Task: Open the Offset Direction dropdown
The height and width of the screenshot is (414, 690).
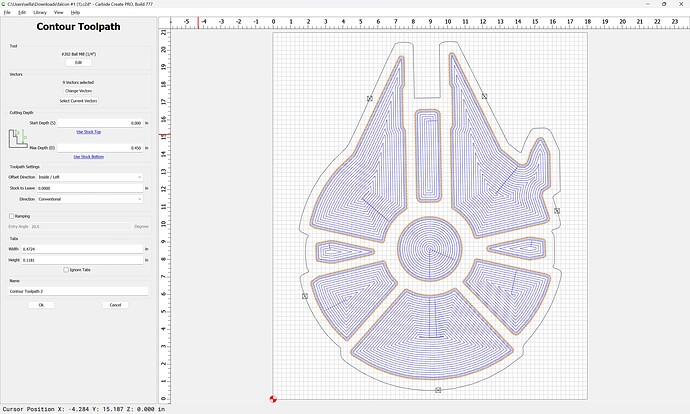Action: (91, 177)
